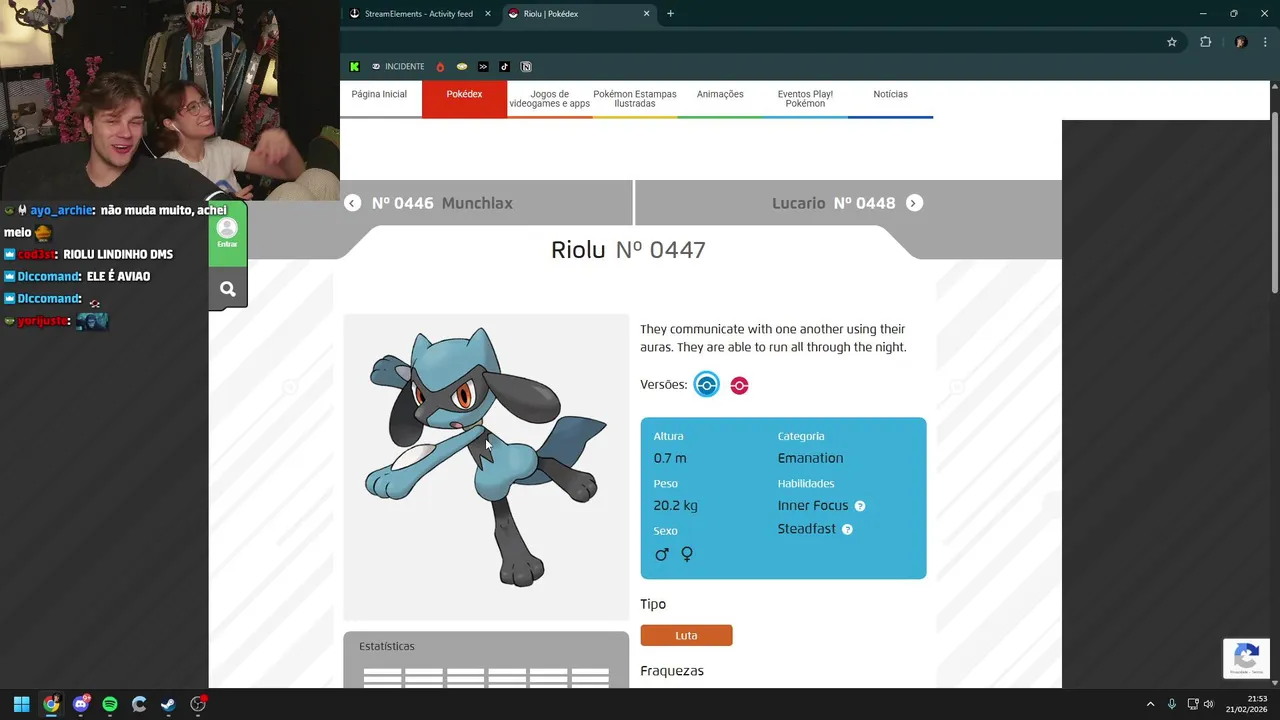Open the INCIDENTE bookmark

click(x=398, y=67)
